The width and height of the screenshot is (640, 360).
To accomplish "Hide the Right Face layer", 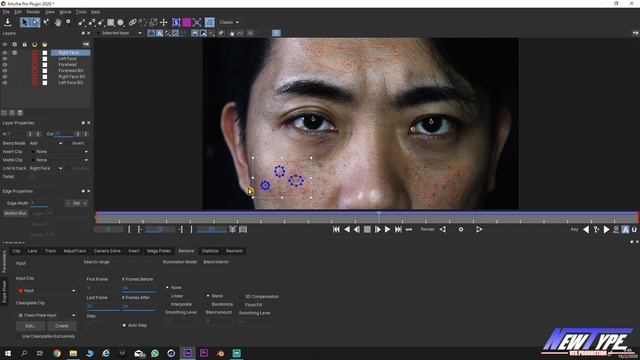I will (x=4, y=53).
